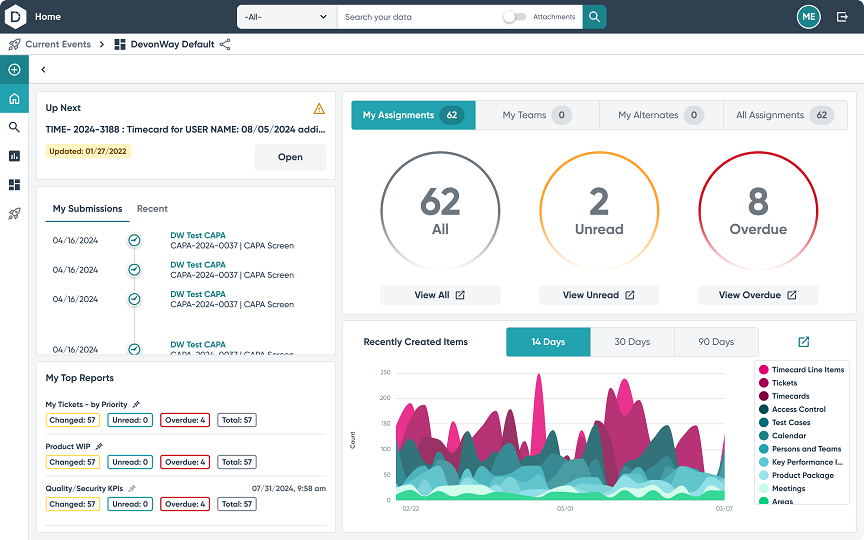This screenshot has width=864, height=540.
Task: Select All Assignments tab
Action: (785, 115)
